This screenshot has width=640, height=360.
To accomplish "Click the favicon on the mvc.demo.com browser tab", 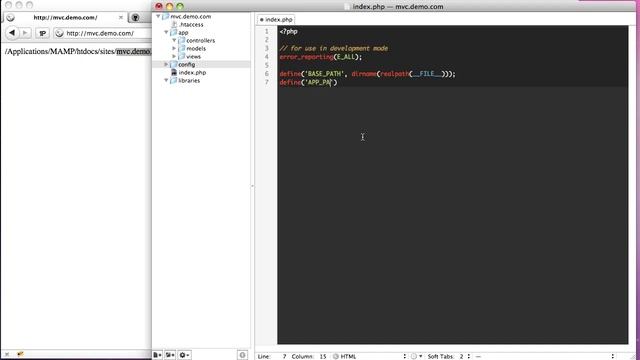I will [x=11, y=17].
